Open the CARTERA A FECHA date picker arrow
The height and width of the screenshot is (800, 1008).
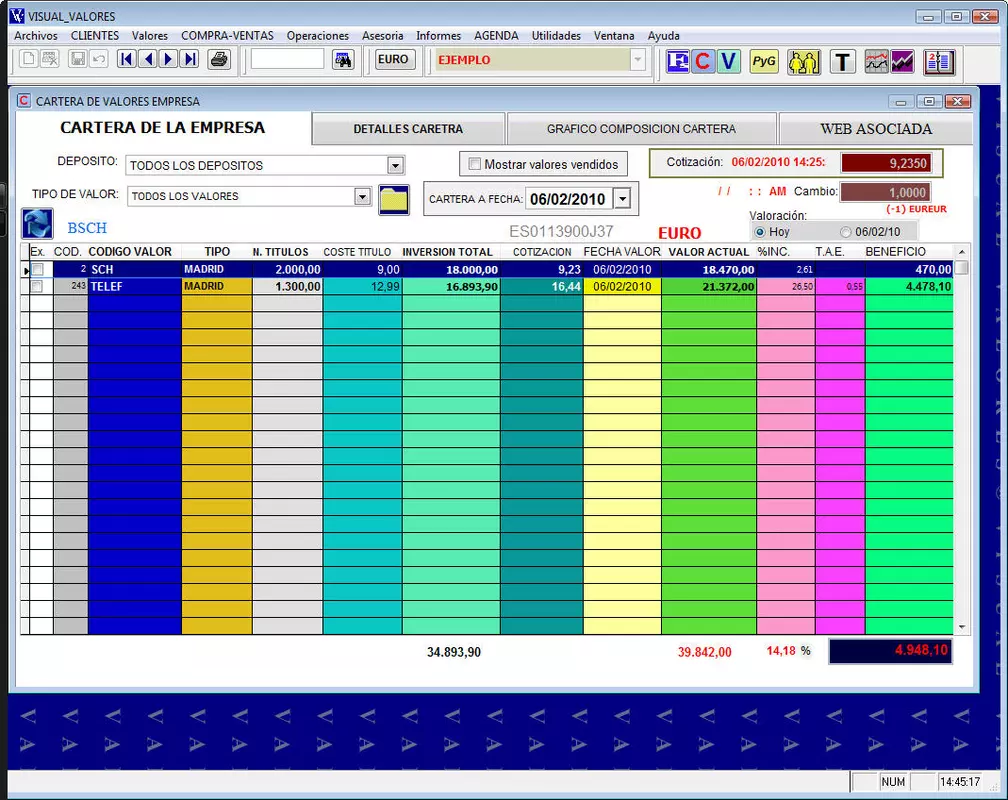click(622, 199)
